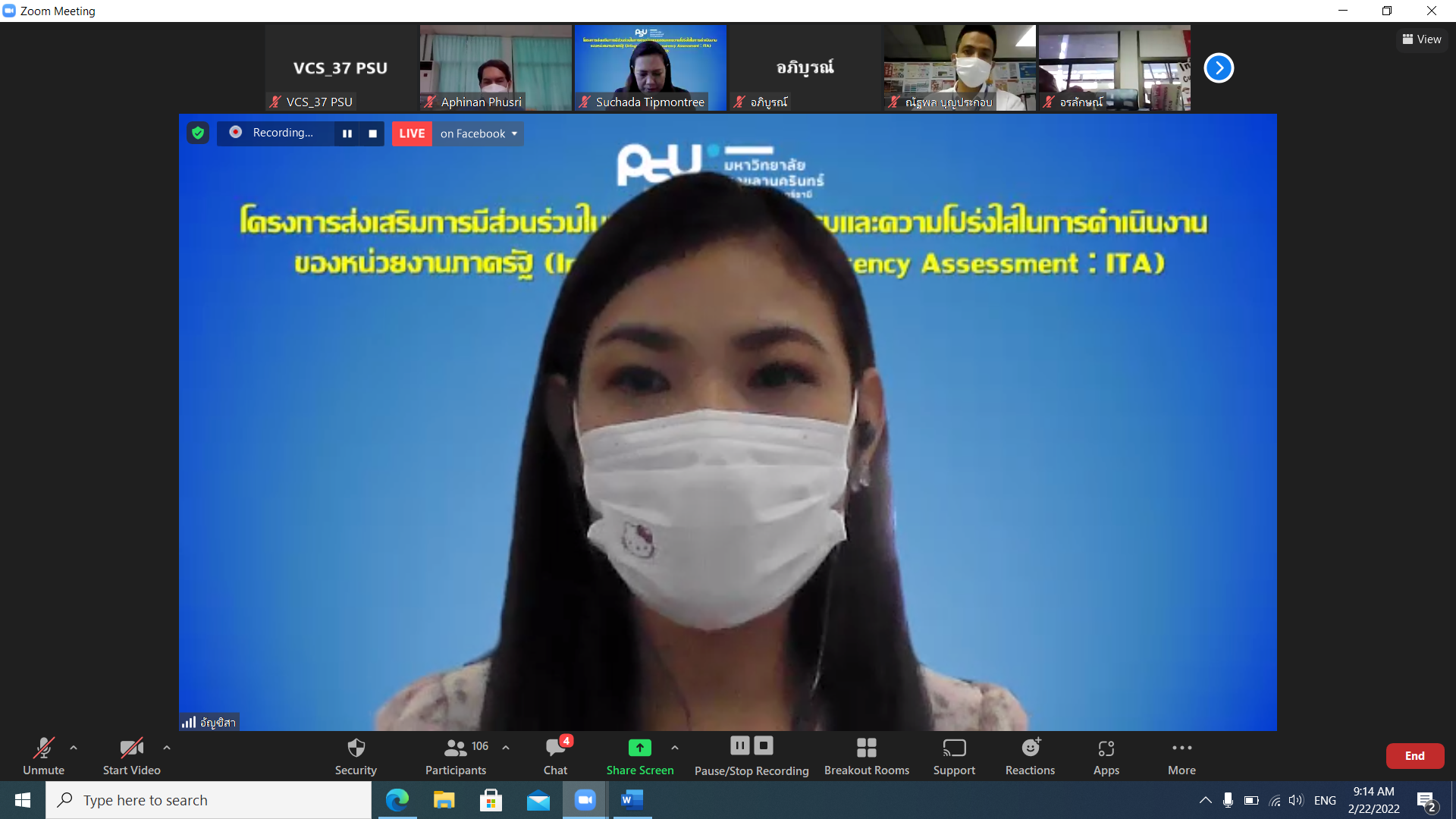Select Aphinan Phusri video thumbnail
This screenshot has width=1456, height=819.
pos(496,68)
